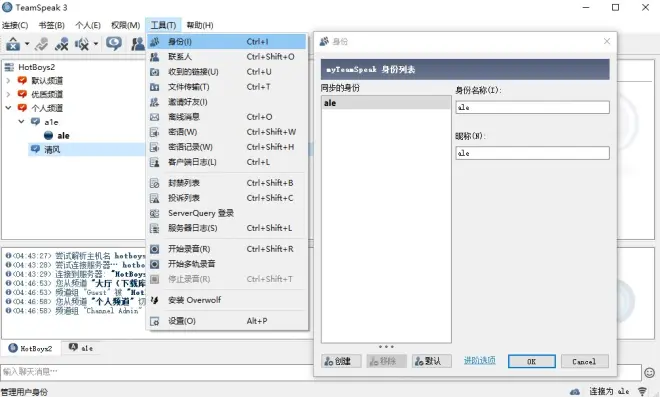Choose ServerQuery 登录 menu entry

pos(226,213)
